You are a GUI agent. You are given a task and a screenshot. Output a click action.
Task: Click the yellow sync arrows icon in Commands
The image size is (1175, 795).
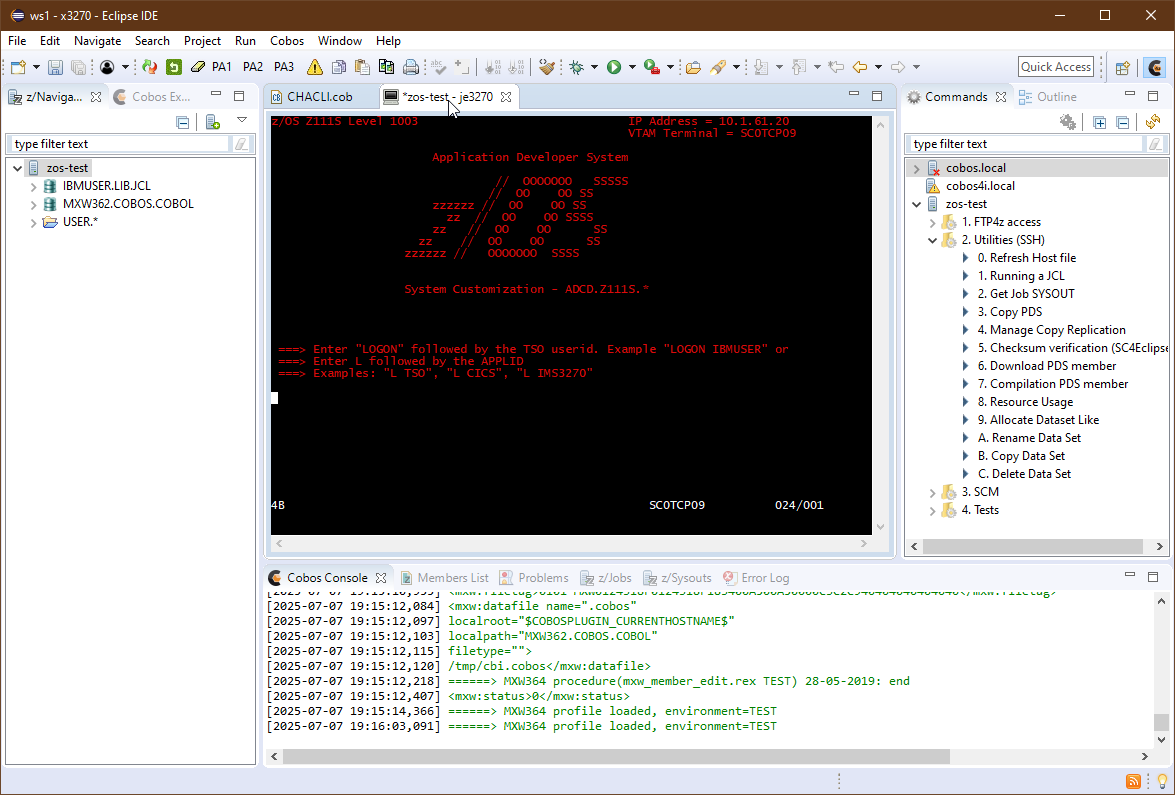point(1153,122)
